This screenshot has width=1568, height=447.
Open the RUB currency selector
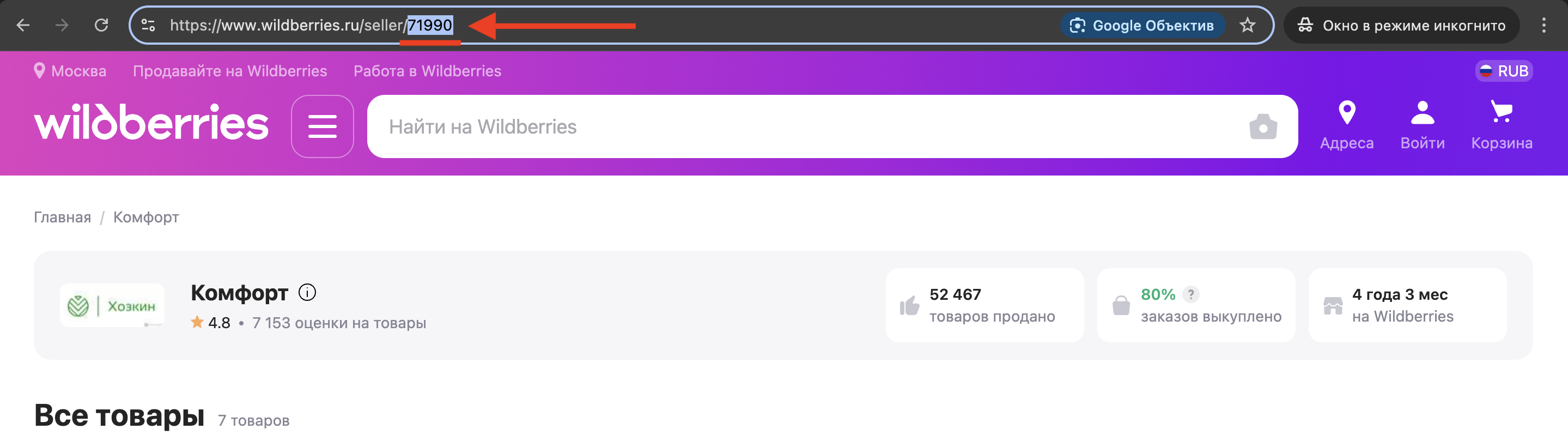(x=1504, y=71)
